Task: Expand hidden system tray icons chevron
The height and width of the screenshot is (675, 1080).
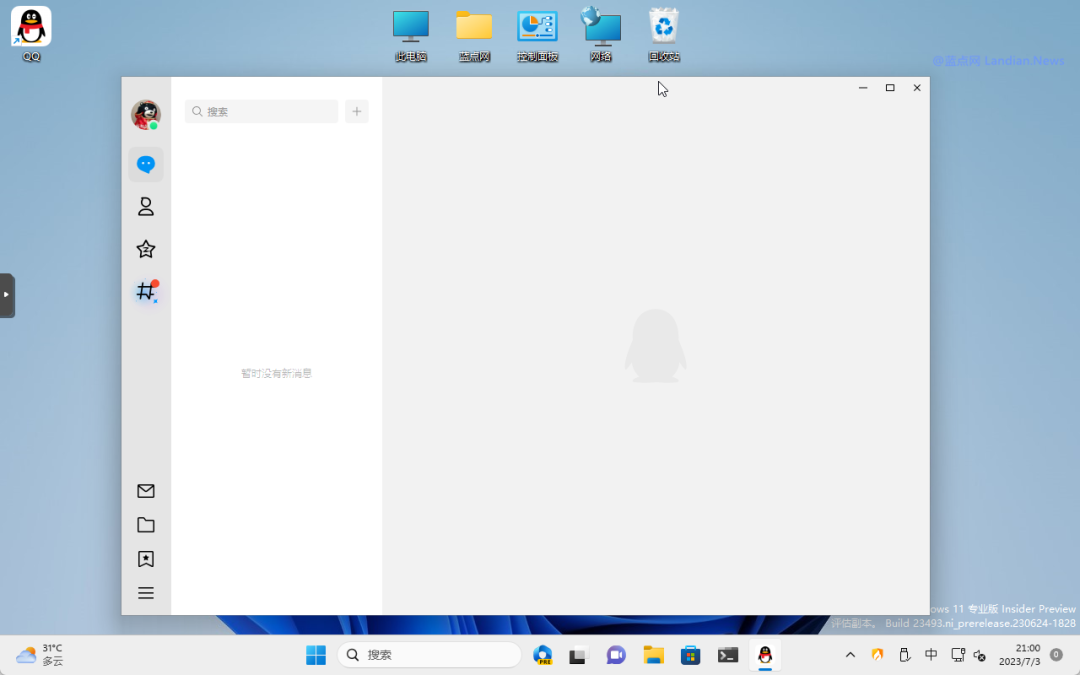Action: pyautogui.click(x=850, y=655)
